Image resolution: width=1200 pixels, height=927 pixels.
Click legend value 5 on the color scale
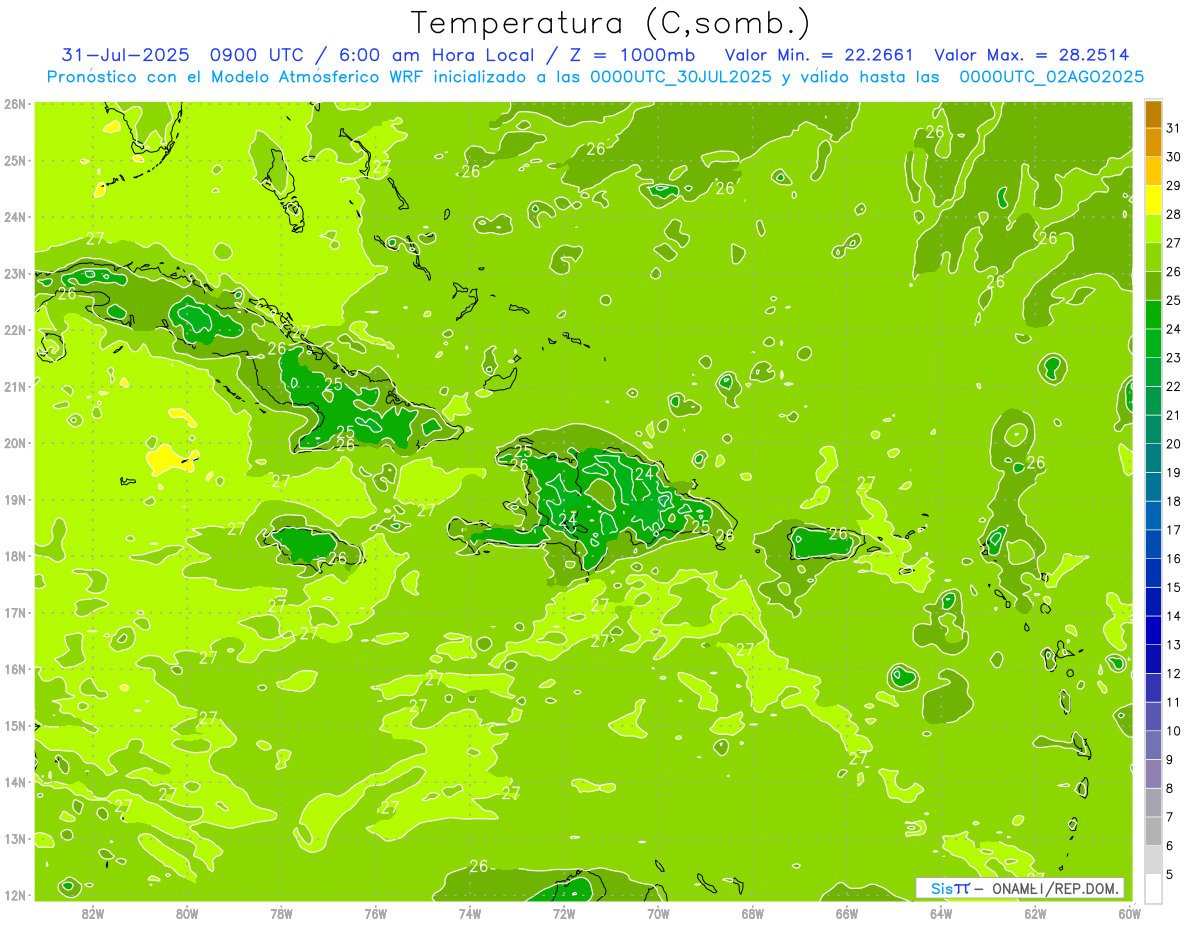(x=1171, y=874)
